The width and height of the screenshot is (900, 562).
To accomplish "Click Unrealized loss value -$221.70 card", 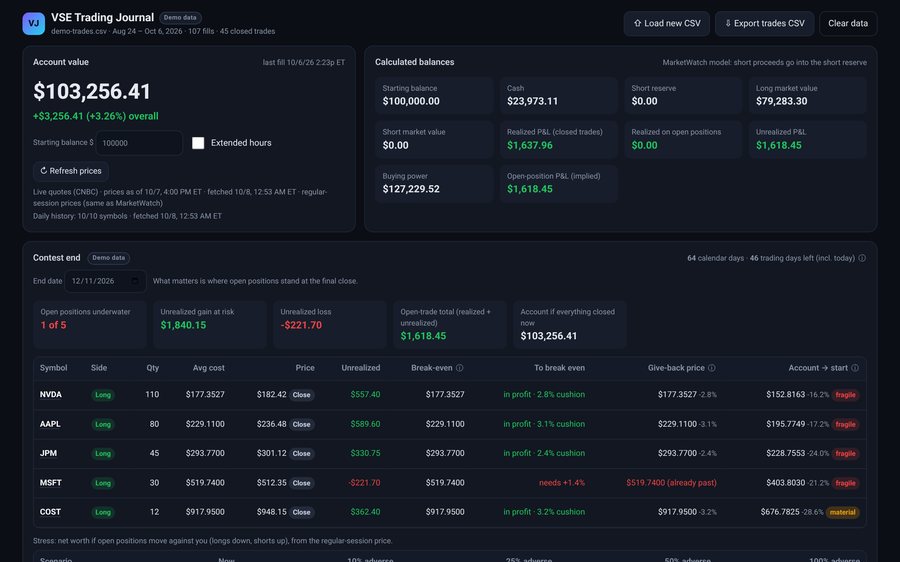I will (x=330, y=324).
